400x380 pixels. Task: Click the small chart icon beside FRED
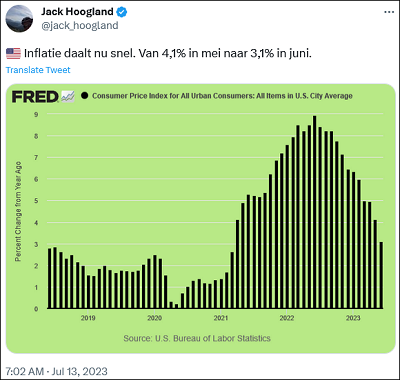coord(68,96)
